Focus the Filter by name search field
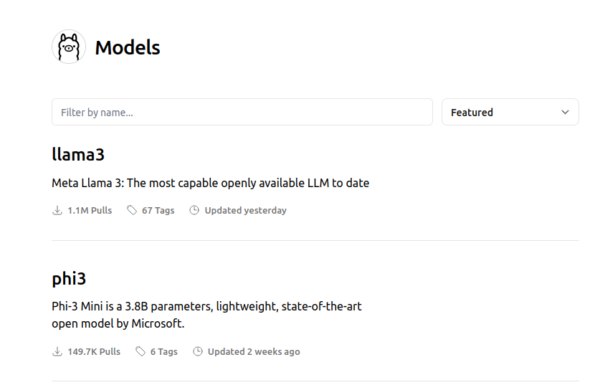600x385 pixels. pyautogui.click(x=242, y=112)
